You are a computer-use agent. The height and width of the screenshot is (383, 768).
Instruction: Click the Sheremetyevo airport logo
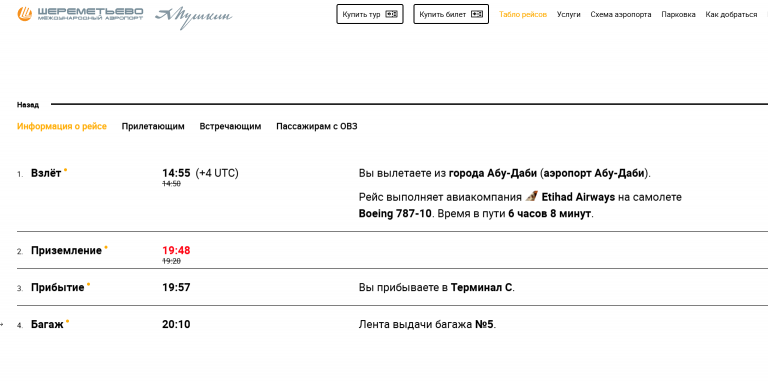80,14
